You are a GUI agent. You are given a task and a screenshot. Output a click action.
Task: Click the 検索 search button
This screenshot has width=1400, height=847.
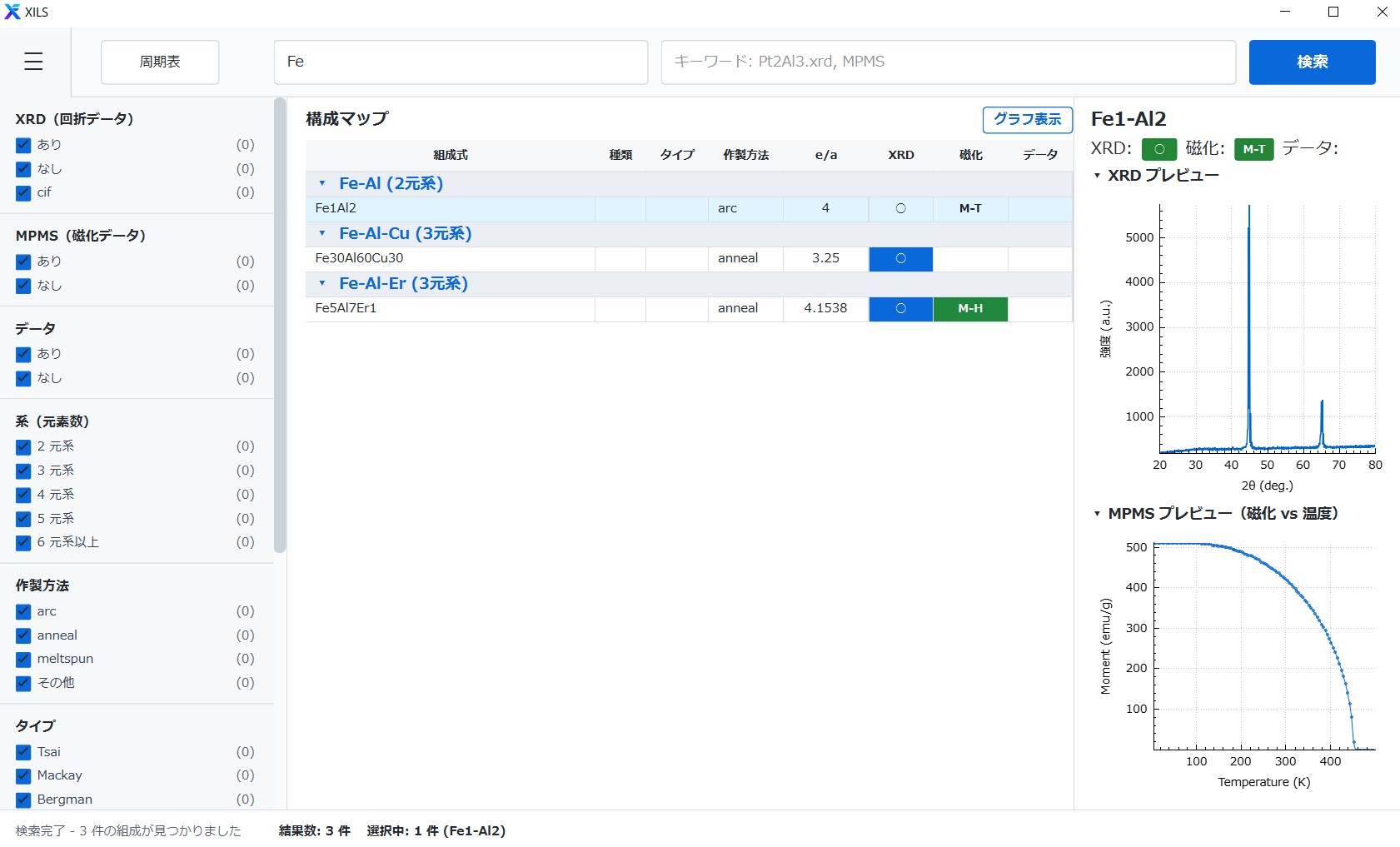1312,62
